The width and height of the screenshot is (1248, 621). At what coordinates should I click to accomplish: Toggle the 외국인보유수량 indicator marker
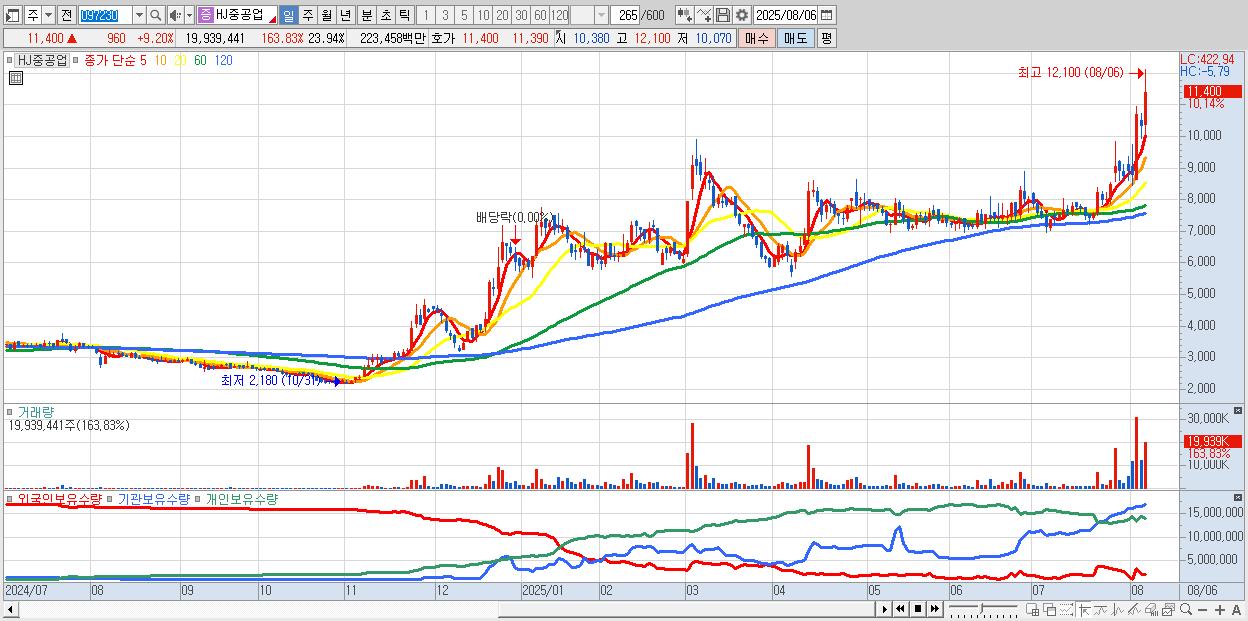coord(10,498)
